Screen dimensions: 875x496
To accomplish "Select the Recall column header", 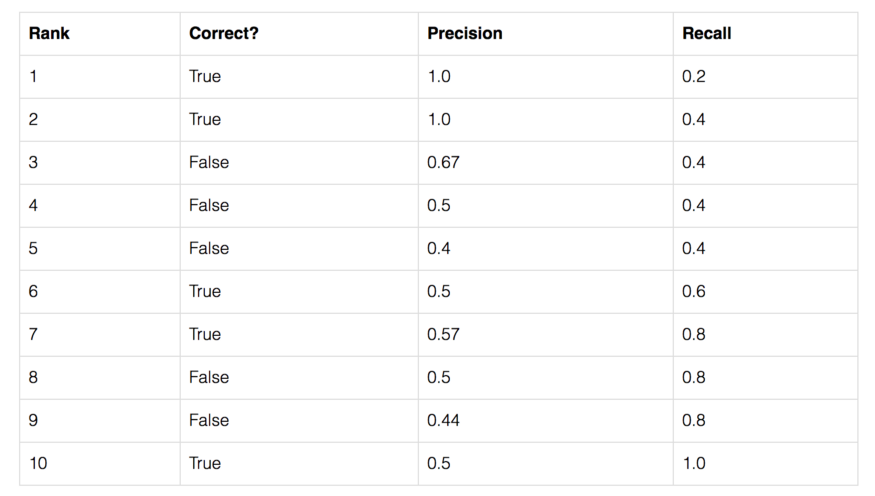I will (x=706, y=33).
